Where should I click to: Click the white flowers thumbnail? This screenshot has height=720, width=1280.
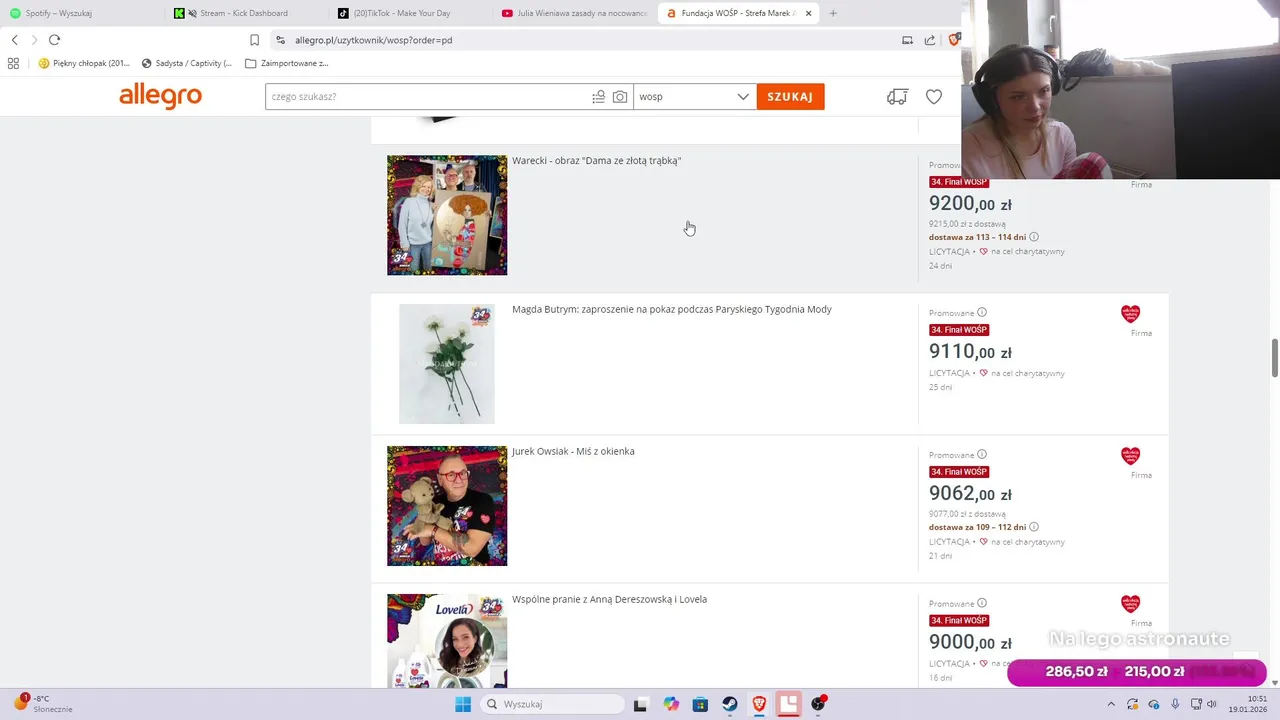pyautogui.click(x=447, y=363)
